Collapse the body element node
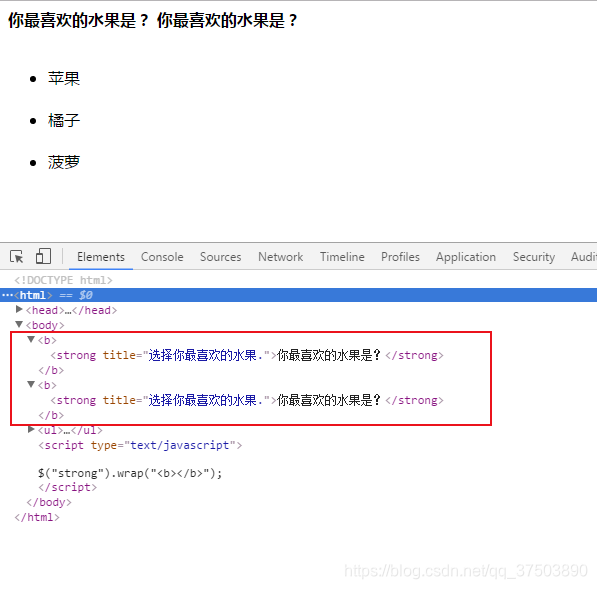This screenshot has width=597, height=589. pyautogui.click(x=19, y=324)
